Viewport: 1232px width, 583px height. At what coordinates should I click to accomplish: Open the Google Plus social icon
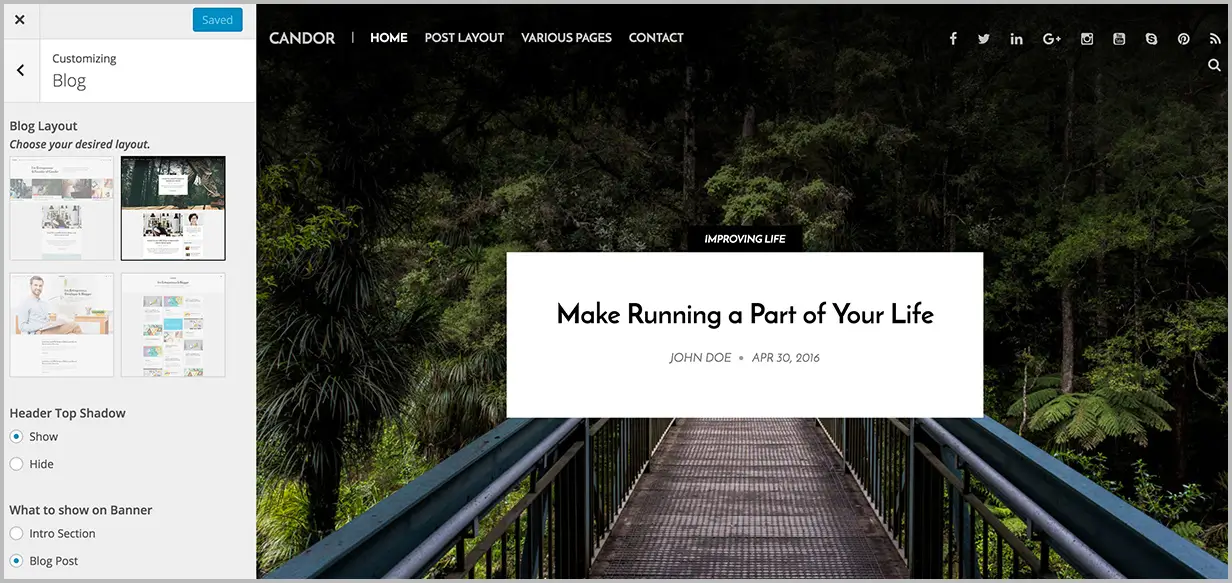click(x=1052, y=39)
